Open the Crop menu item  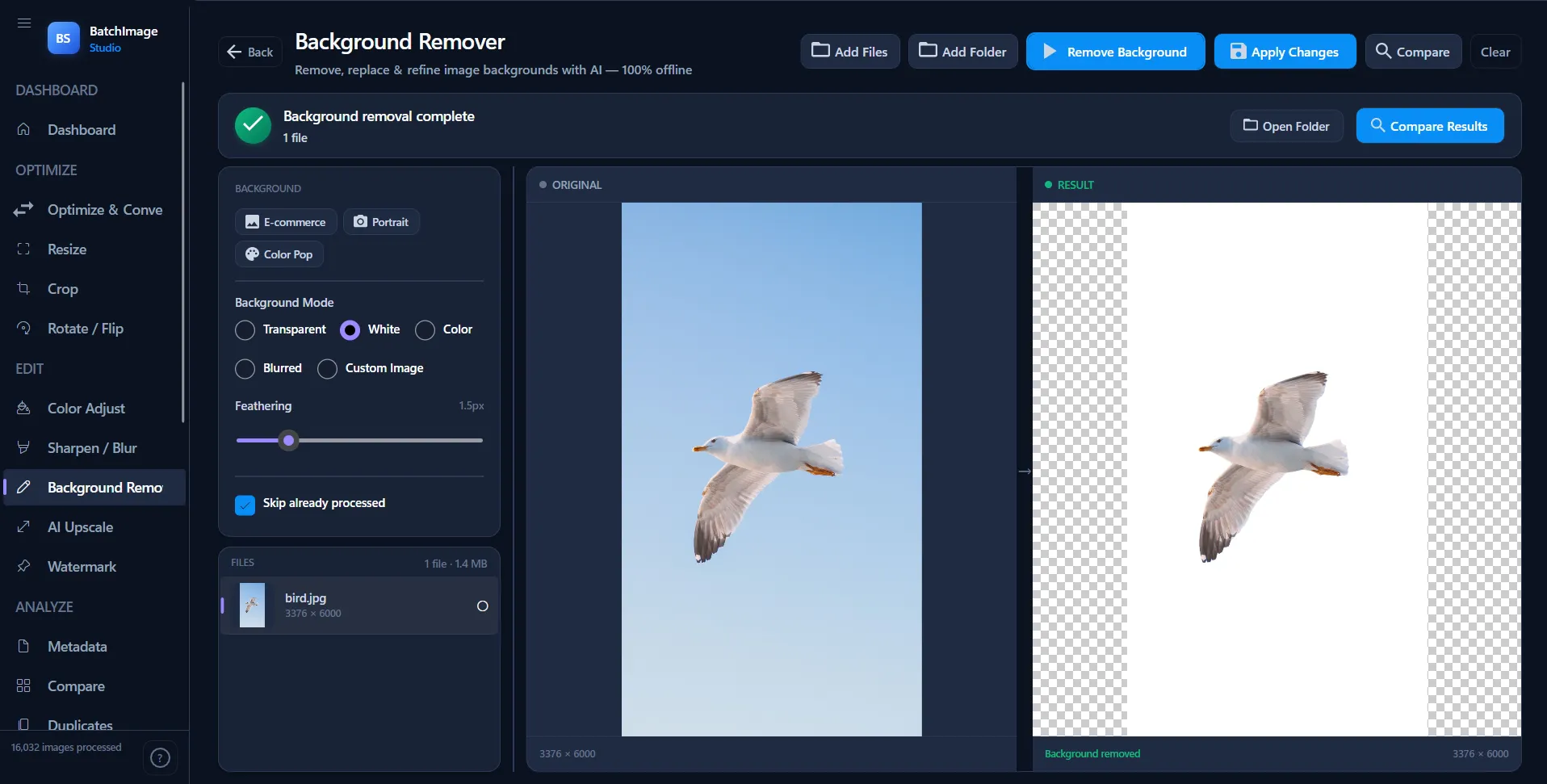tap(94, 289)
